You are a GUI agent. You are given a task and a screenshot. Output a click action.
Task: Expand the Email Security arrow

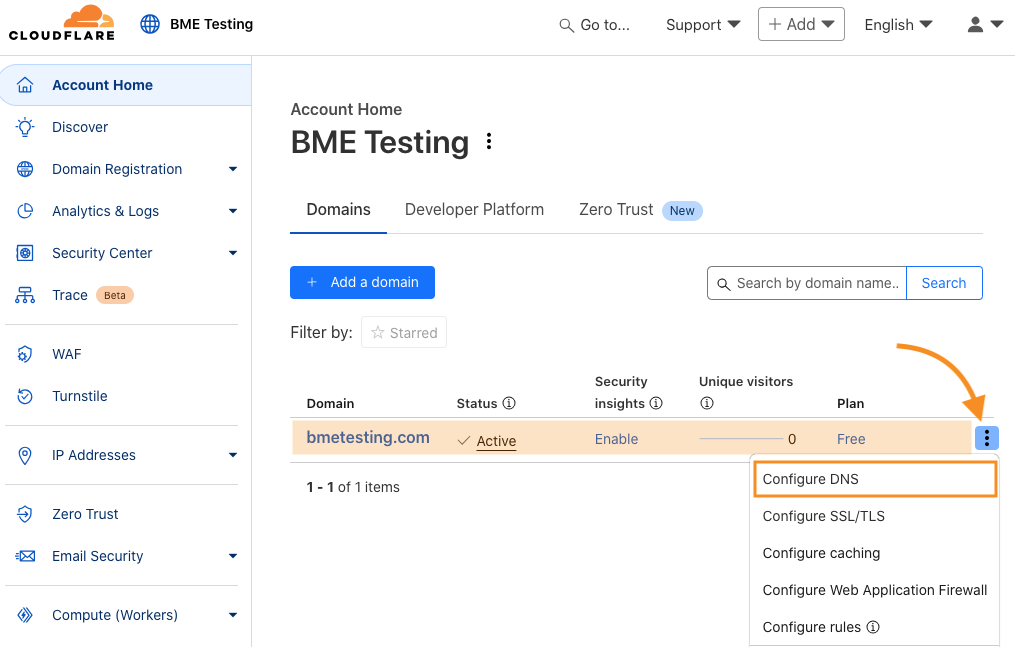click(233, 556)
